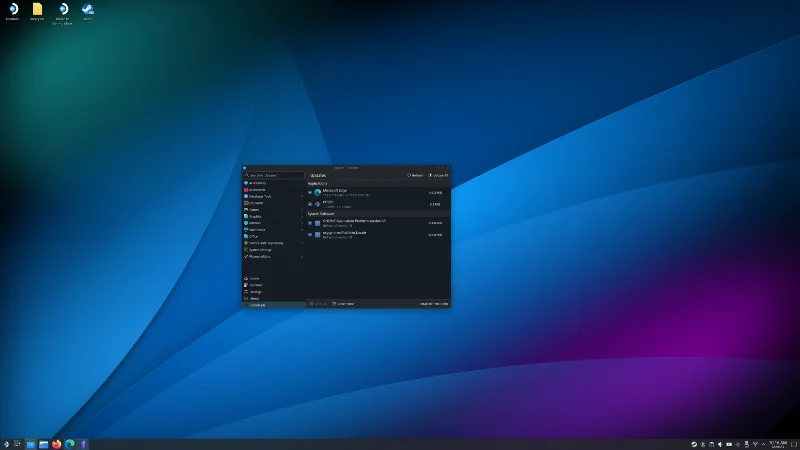The width and height of the screenshot is (800, 450).
Task: Click the Microsoft Edge app icon in updates list
Action: 318,192
